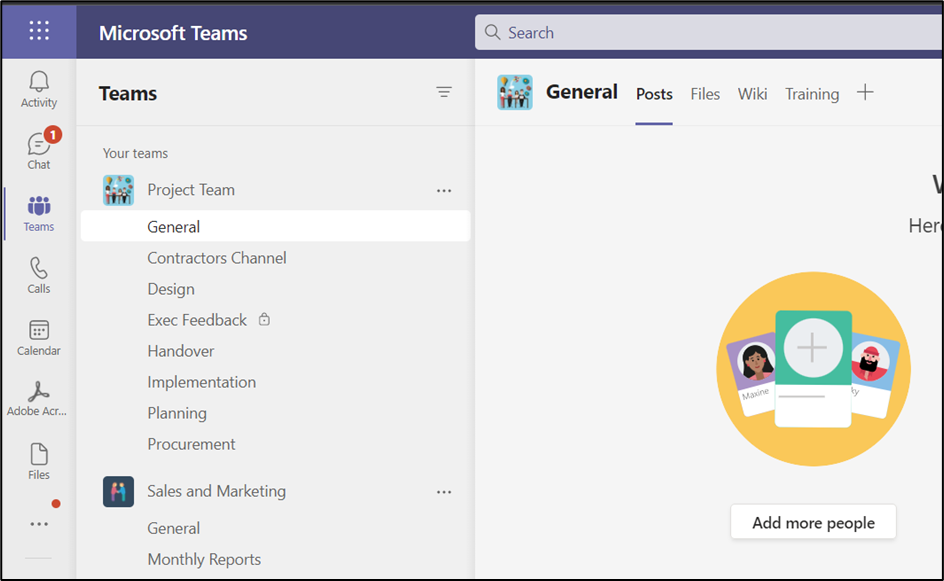Click the Project Team avatar icon
This screenshot has height=581, width=944.
(118, 190)
